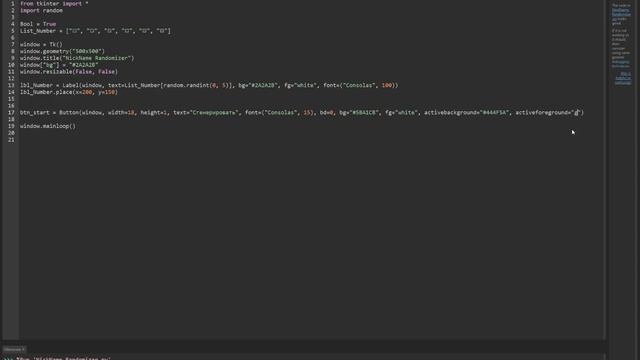640x360 pixels.
Task: Place cursor in the 'activeforeground' string on line 17
Action: (577, 113)
